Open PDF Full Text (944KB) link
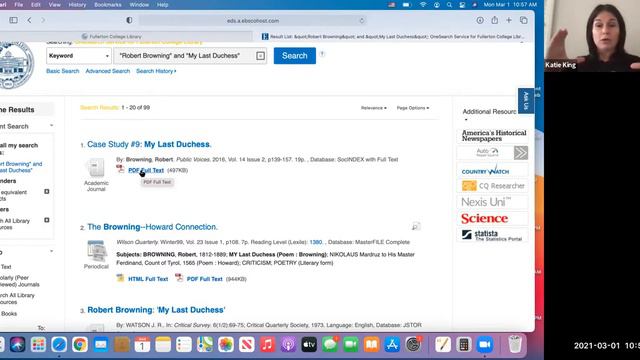Viewport: 640px width, 360px height. point(204,279)
